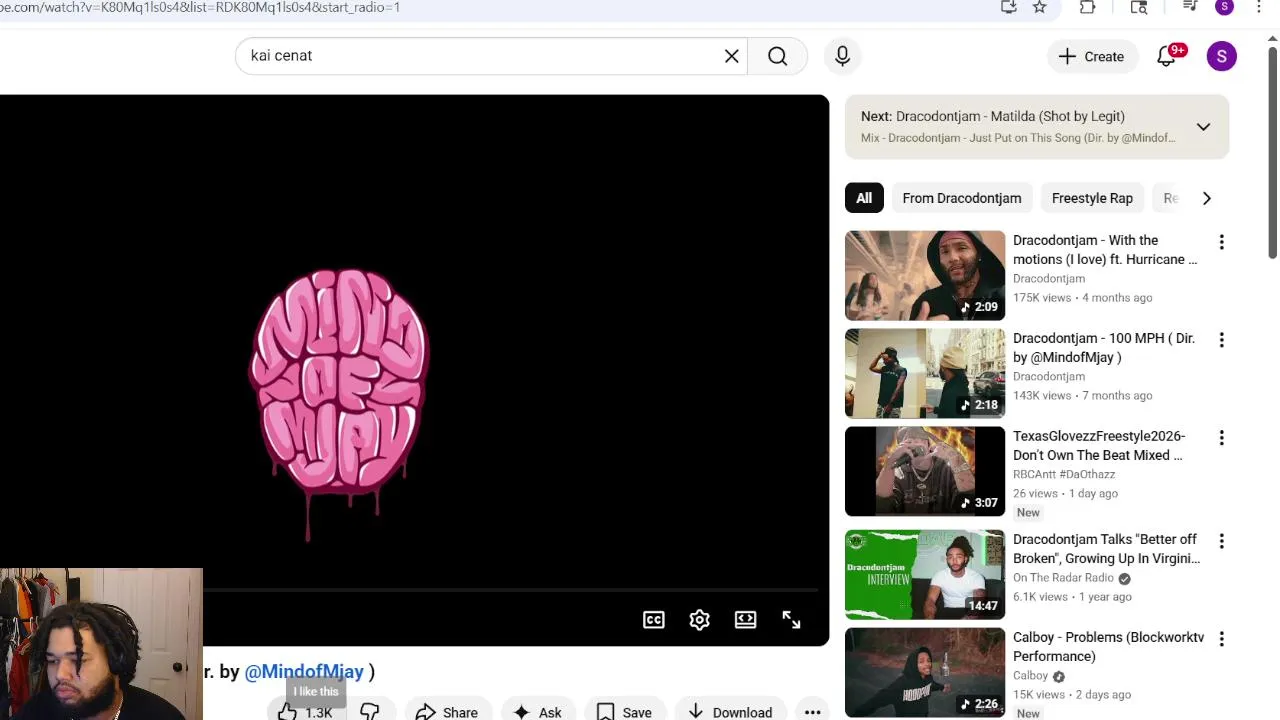Open more actions ellipsis below video
Screen dimensions: 1280x720
click(x=812, y=712)
